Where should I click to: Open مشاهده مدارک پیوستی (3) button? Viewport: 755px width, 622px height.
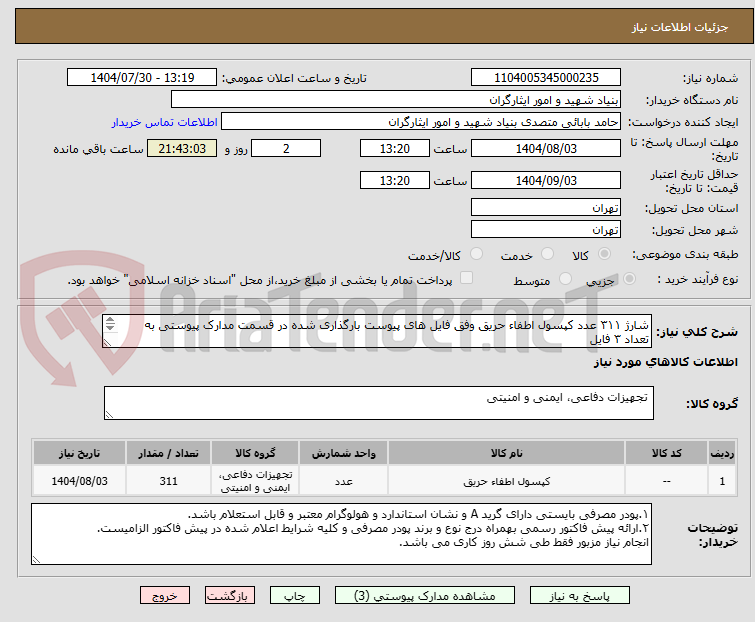[425, 596]
